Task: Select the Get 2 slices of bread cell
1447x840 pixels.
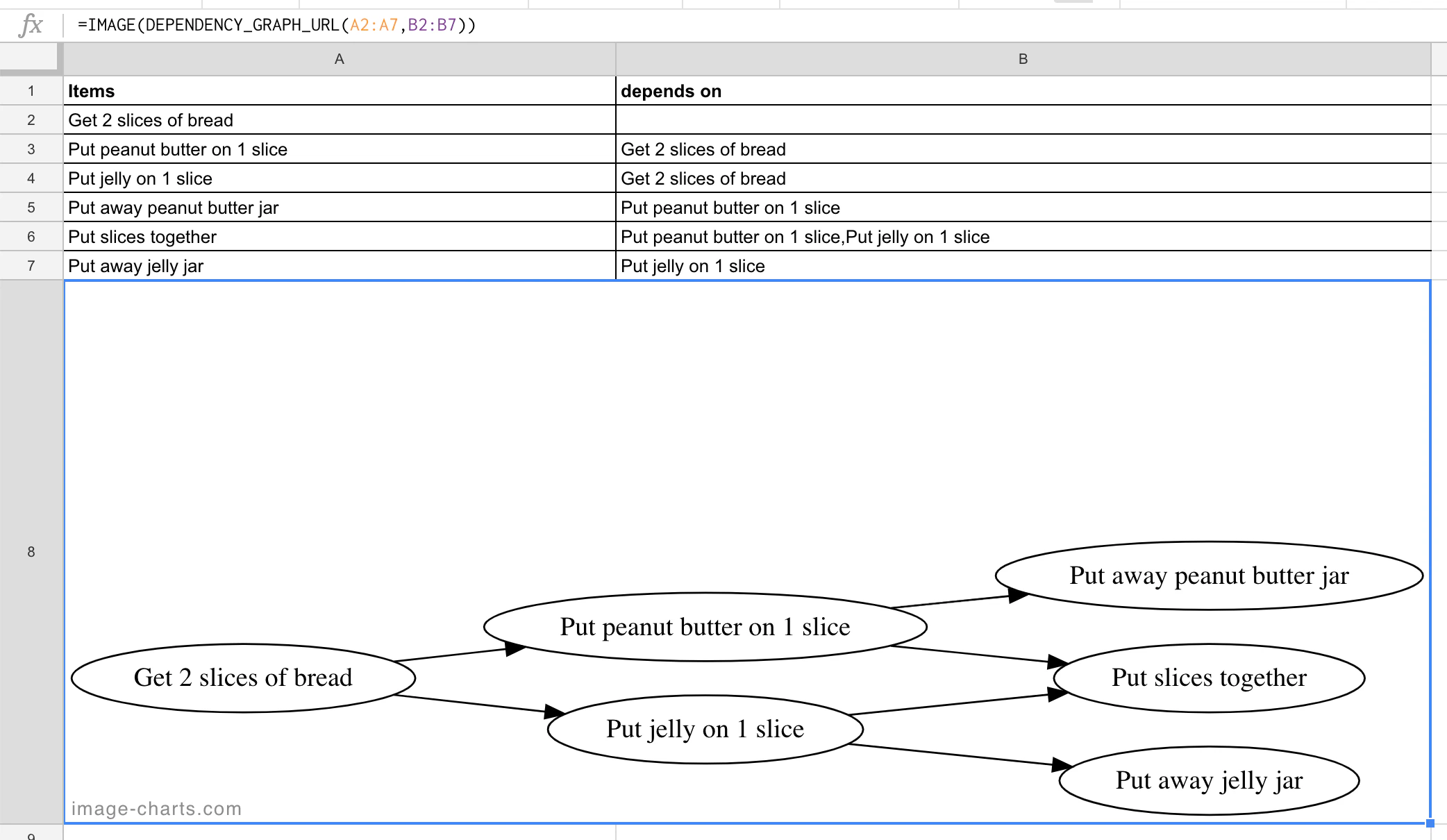Action: 278,120
